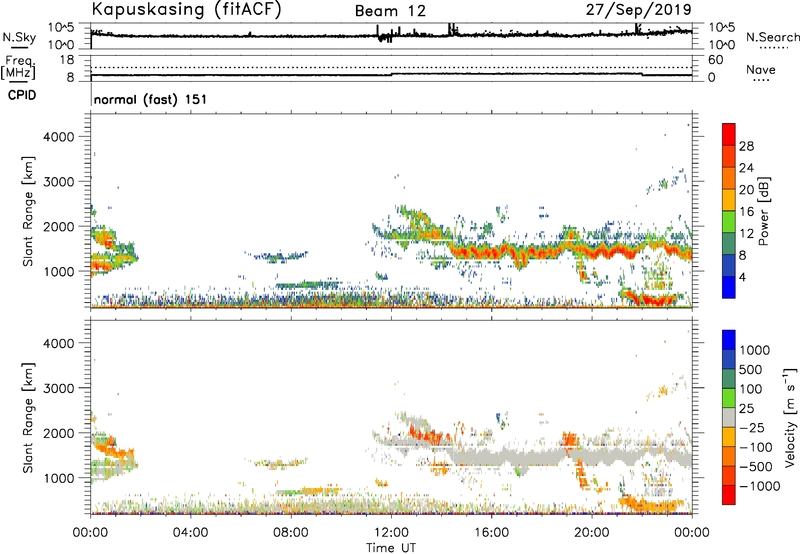Click the "16" label on Power colorbar

(746, 212)
